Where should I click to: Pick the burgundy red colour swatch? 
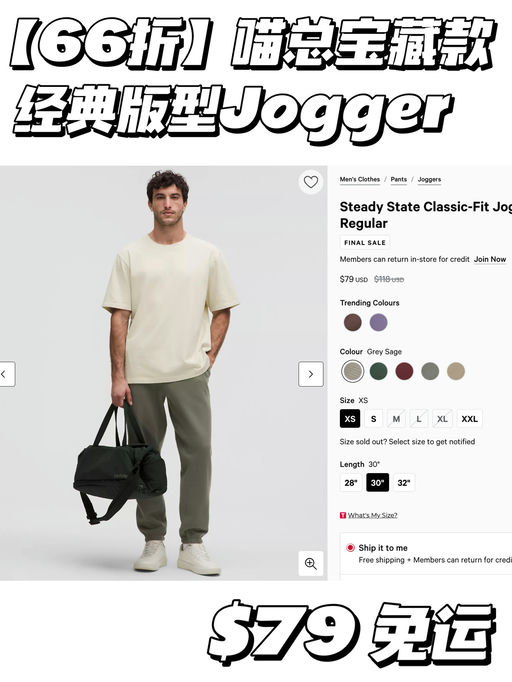pyautogui.click(x=404, y=371)
